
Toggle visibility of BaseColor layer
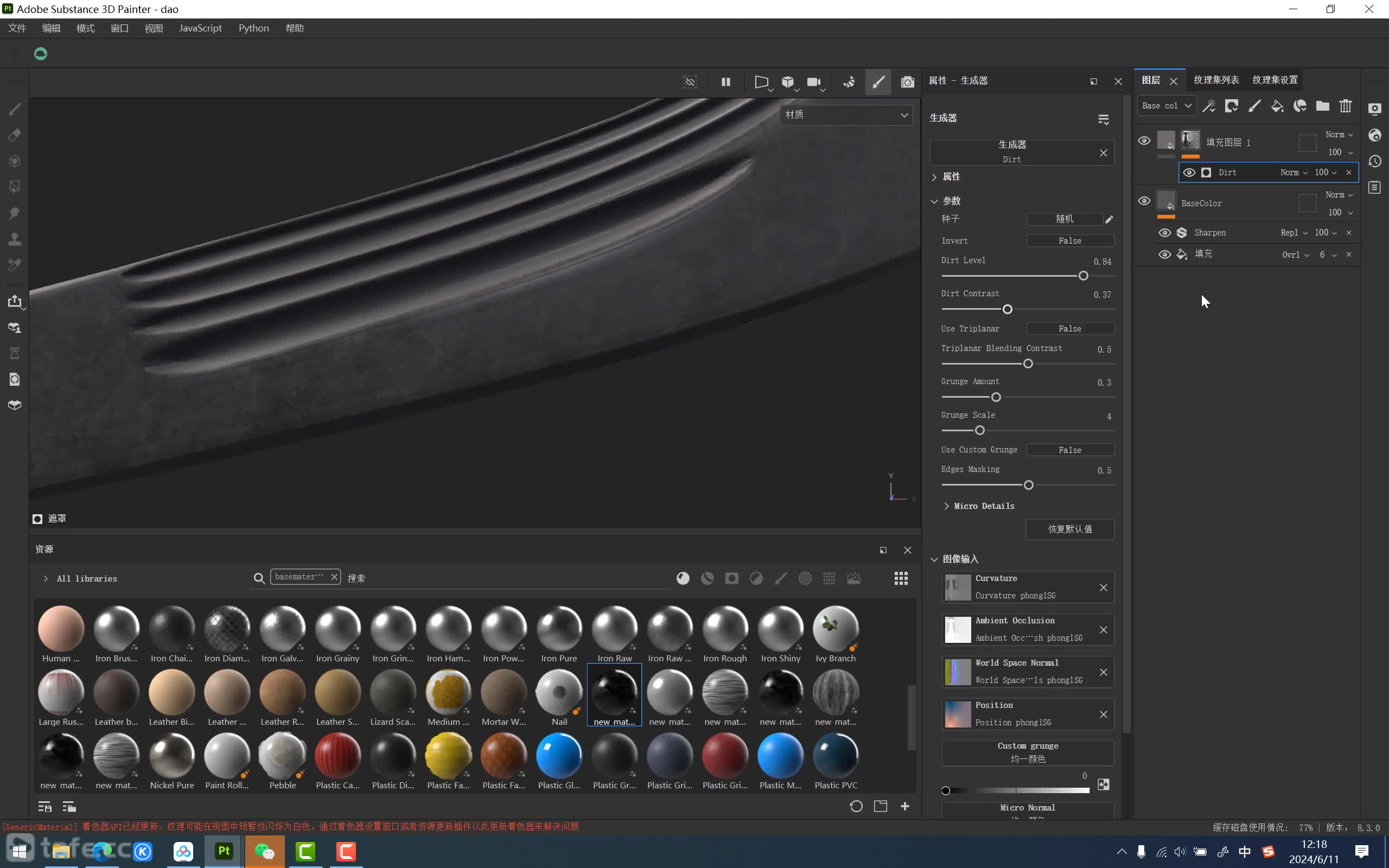pyautogui.click(x=1144, y=201)
